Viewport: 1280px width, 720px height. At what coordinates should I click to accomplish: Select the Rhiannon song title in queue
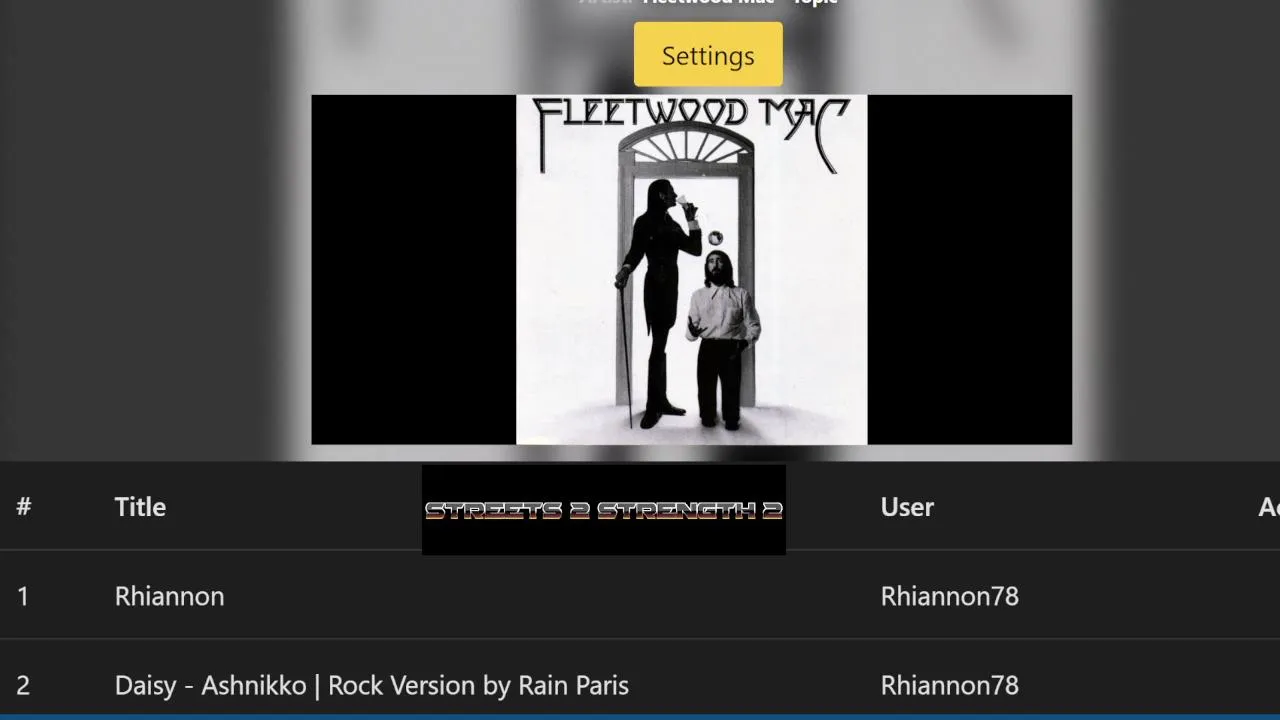click(169, 596)
